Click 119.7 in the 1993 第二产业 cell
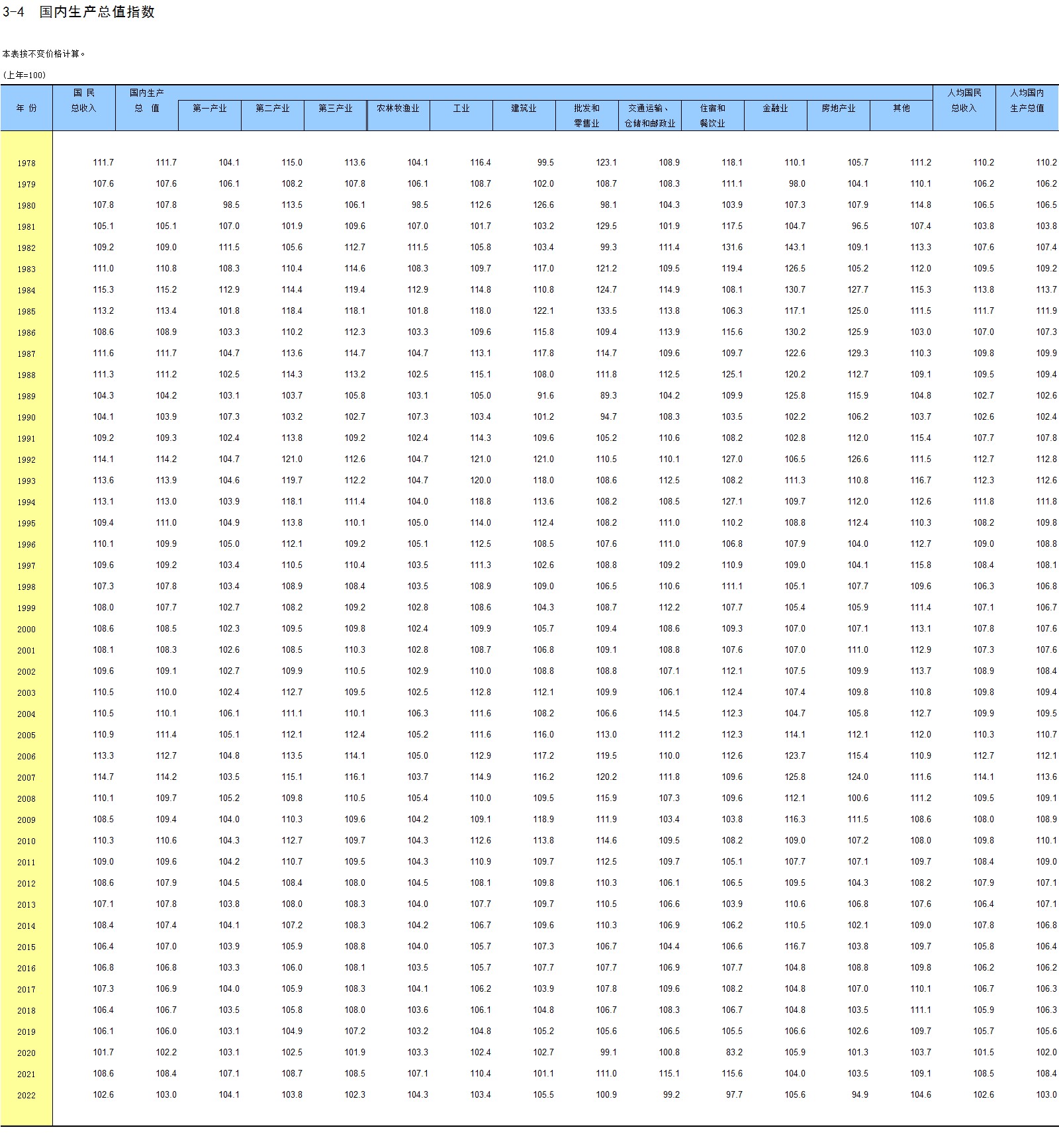 (292, 481)
